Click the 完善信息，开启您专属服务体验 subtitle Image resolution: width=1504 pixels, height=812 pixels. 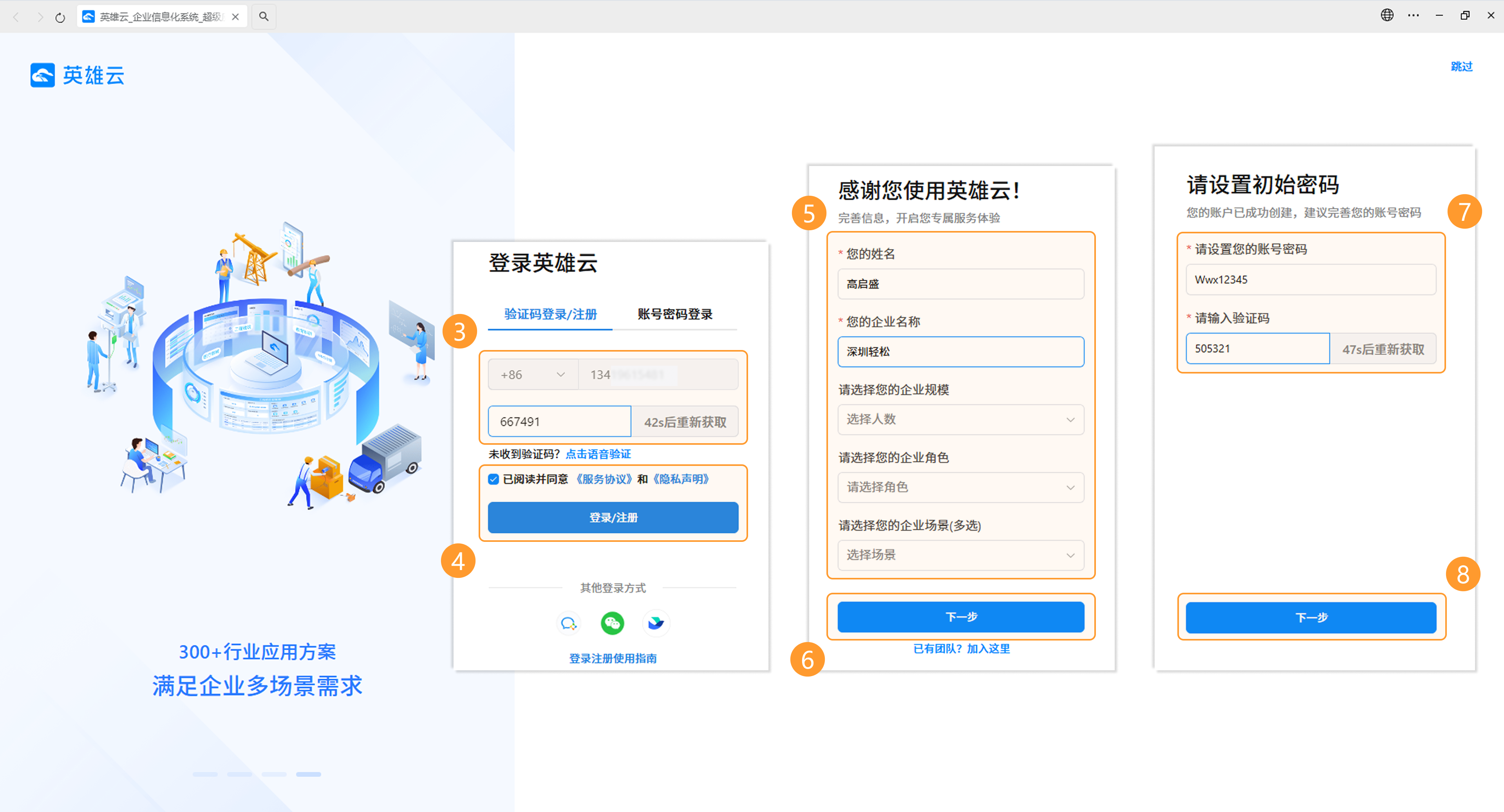tap(919, 218)
